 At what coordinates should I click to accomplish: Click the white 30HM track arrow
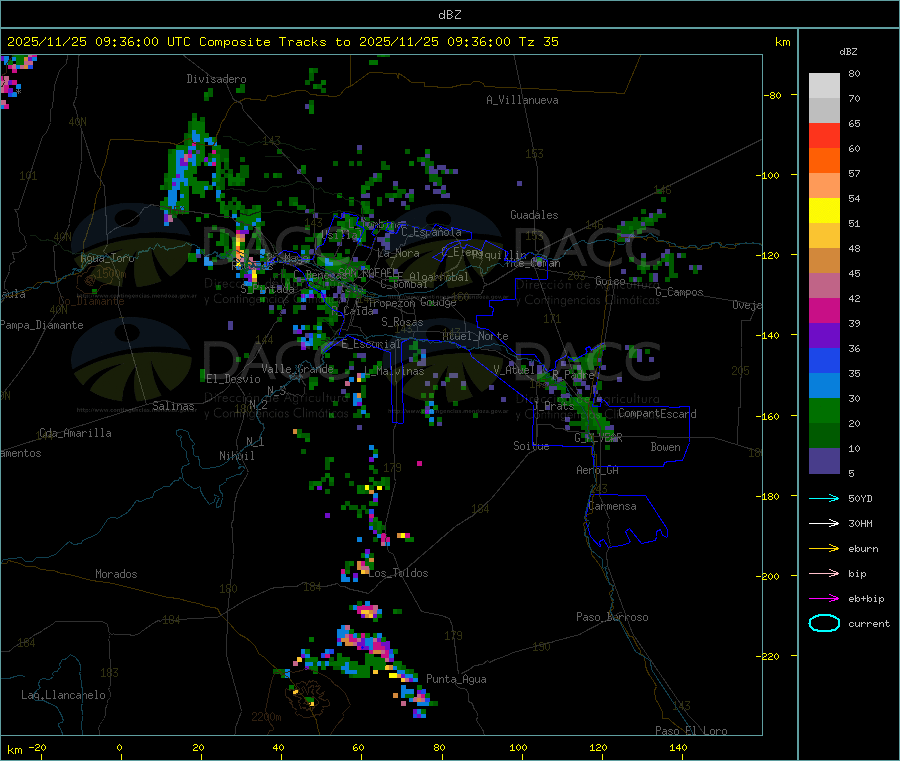(x=824, y=523)
